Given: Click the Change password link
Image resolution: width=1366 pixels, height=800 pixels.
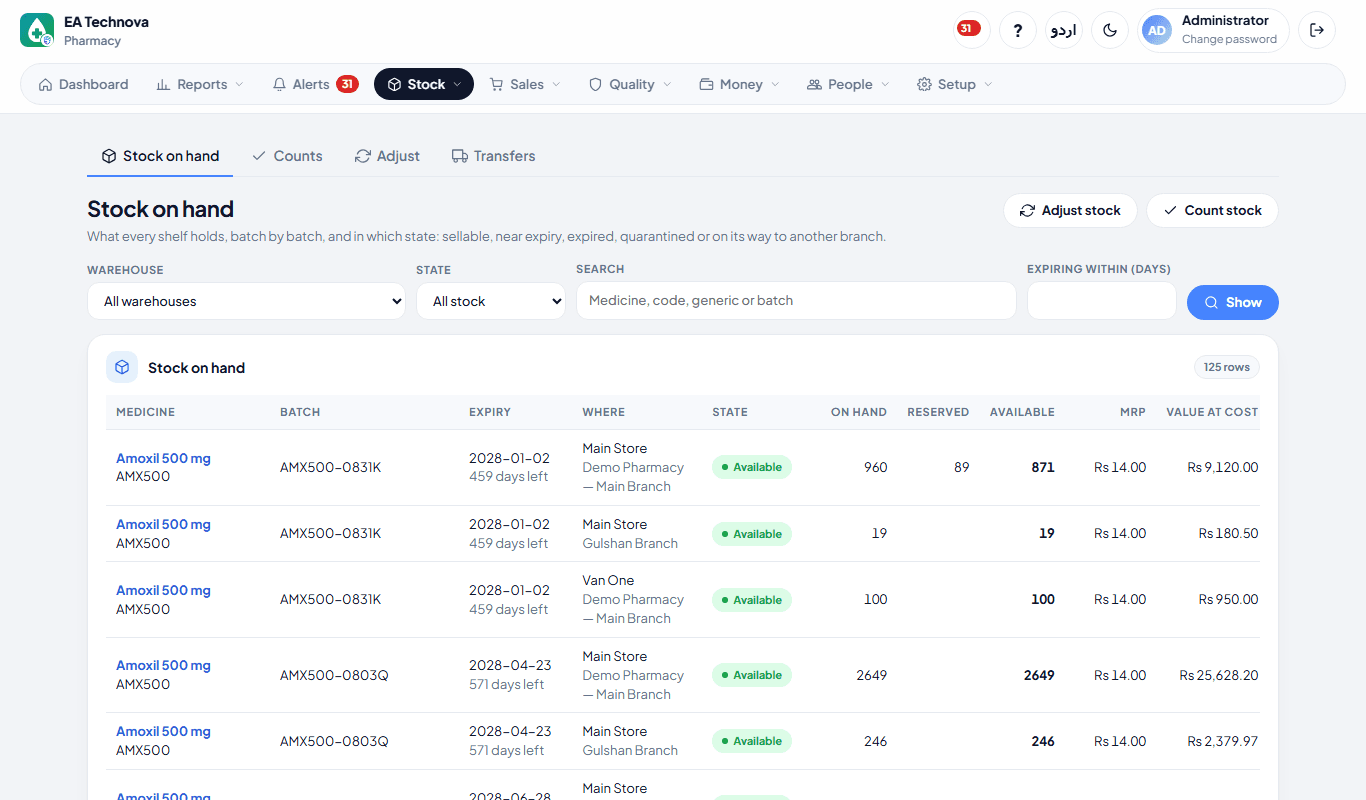Looking at the screenshot, I should (1229, 40).
